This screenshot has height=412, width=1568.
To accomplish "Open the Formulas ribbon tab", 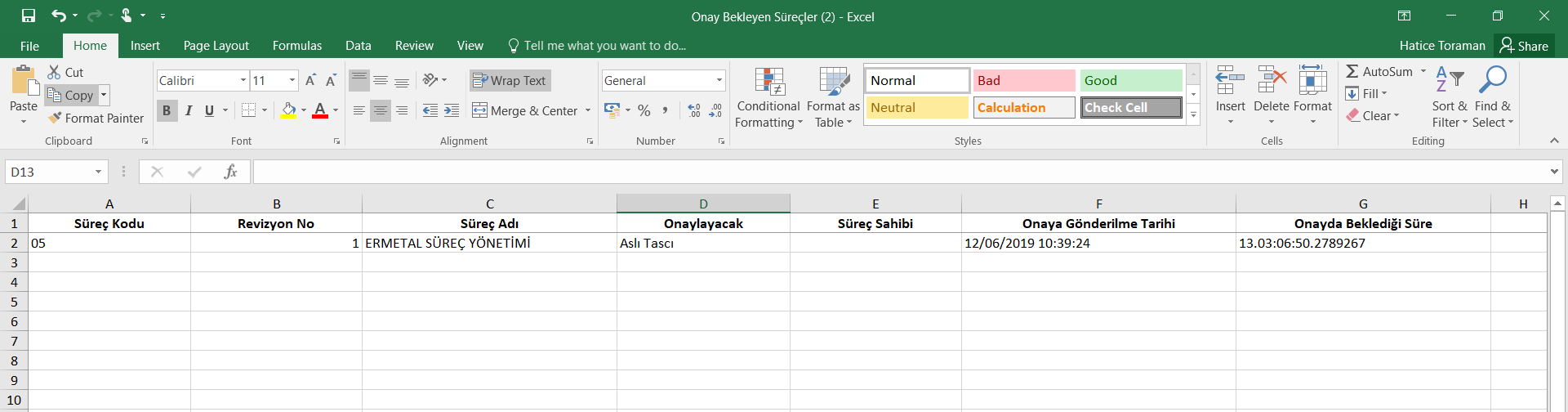I will click(296, 46).
